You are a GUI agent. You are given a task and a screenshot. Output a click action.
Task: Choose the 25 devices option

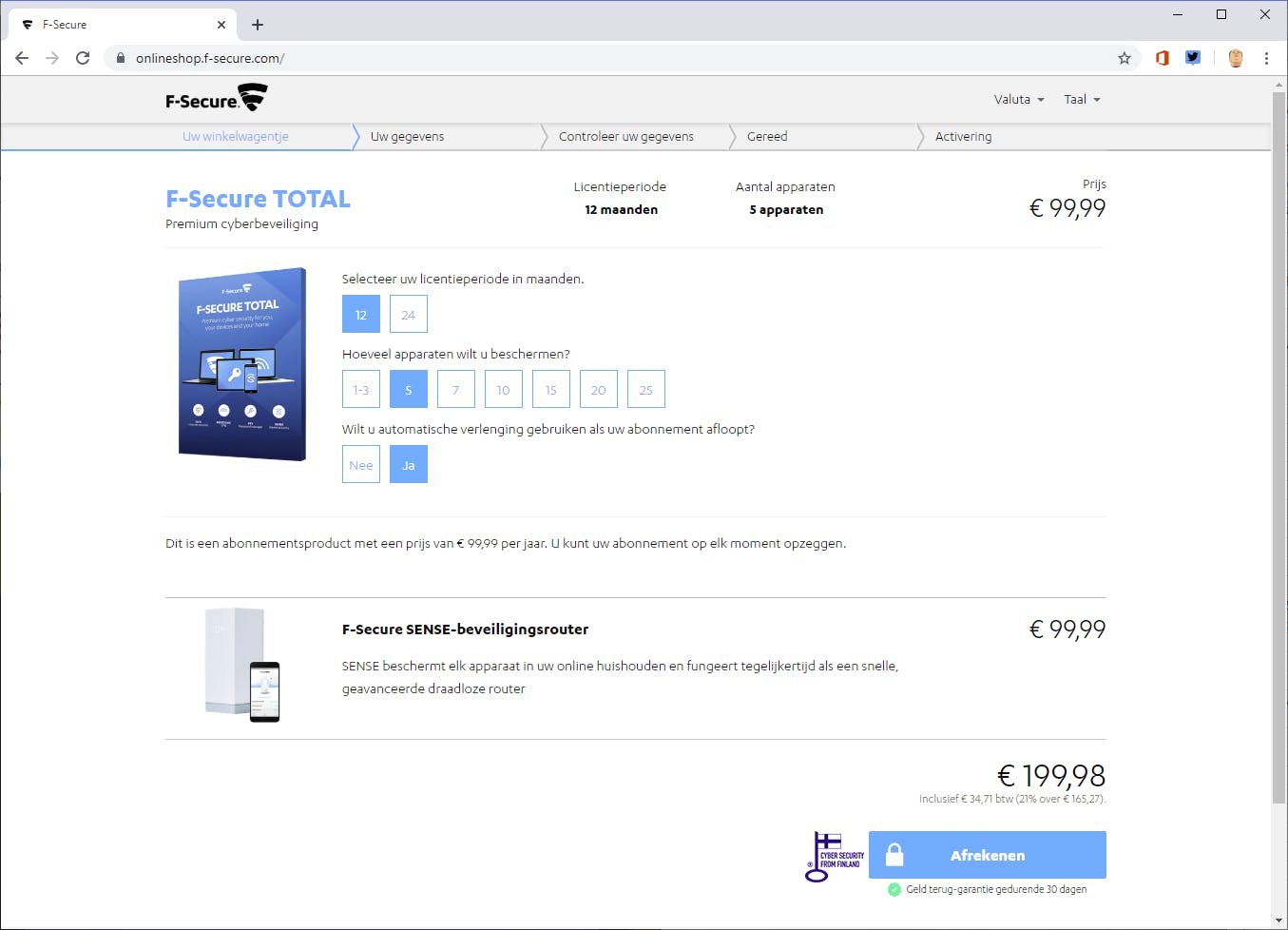point(646,389)
